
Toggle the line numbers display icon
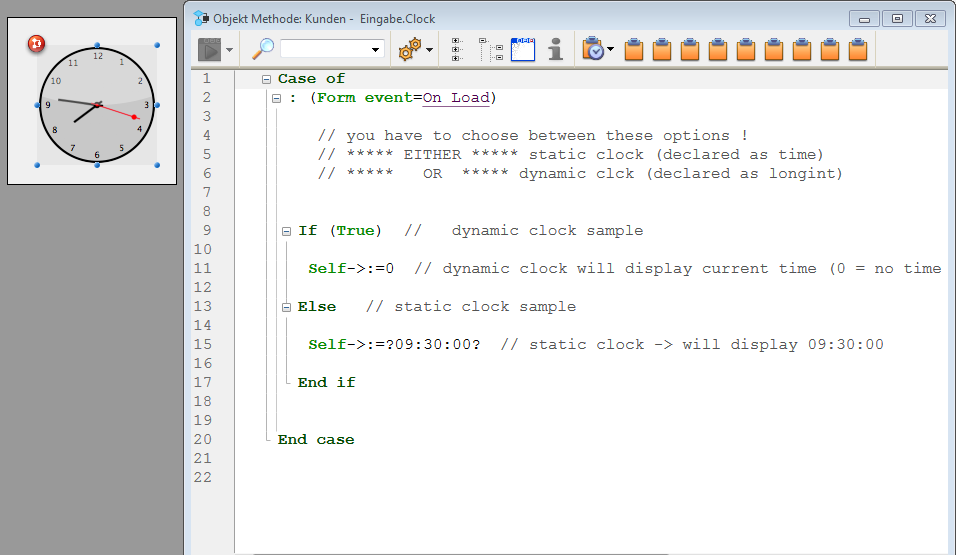point(523,49)
